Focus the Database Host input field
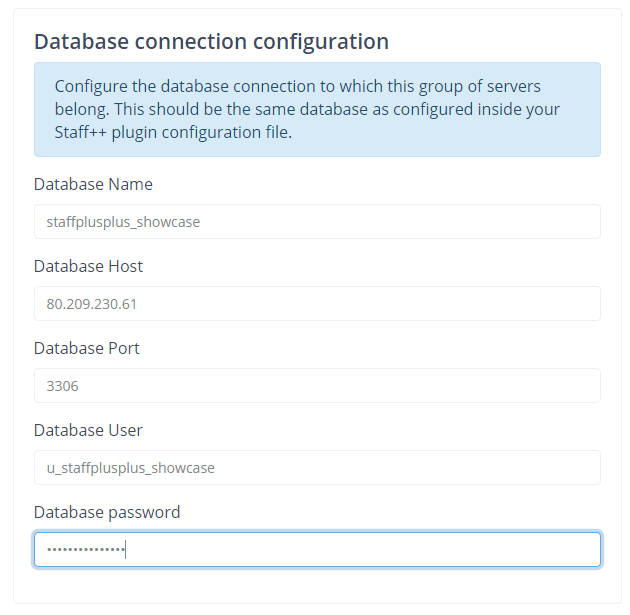The image size is (630, 615). click(x=317, y=303)
